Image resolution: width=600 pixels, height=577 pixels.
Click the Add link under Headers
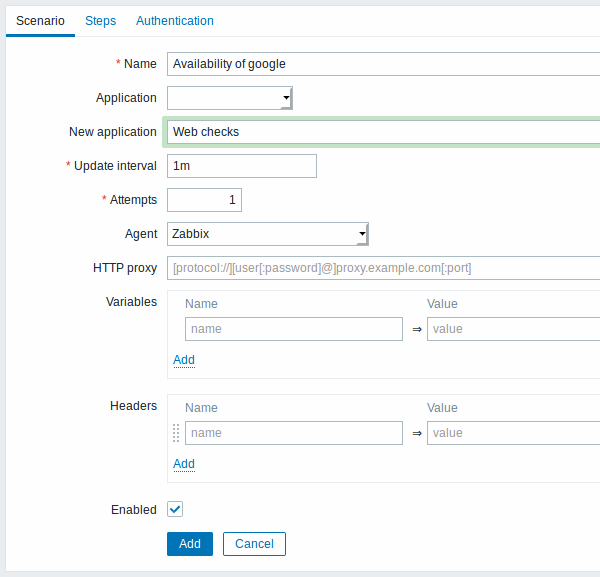[x=184, y=464]
